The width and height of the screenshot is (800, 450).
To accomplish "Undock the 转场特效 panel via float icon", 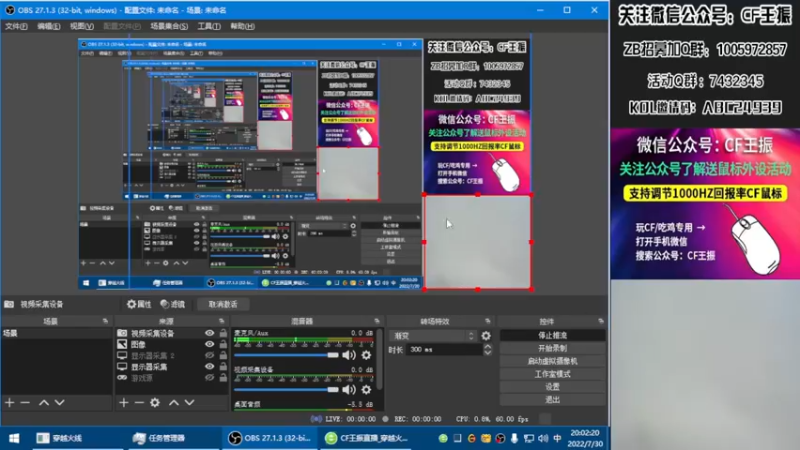I will 488,321.
